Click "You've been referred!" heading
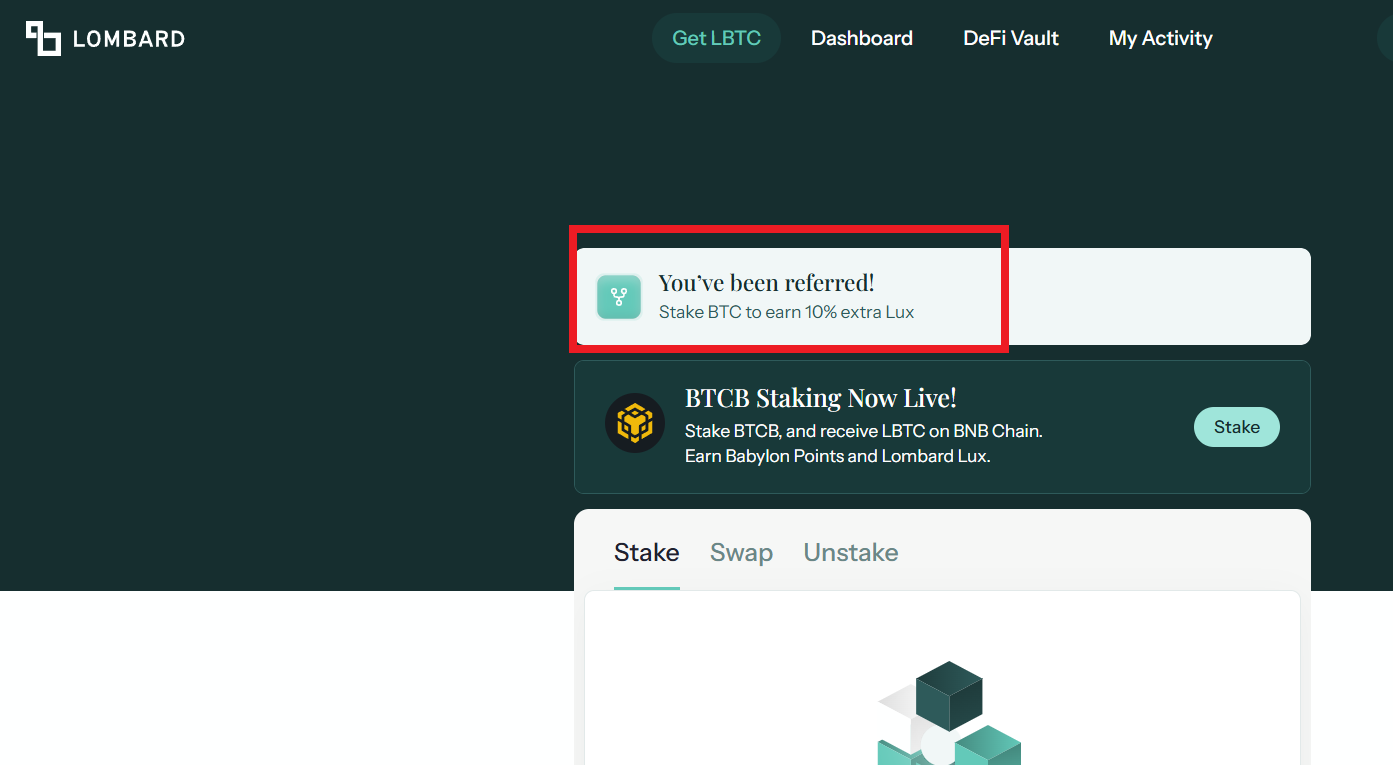This screenshot has height=765, width=1393. (x=766, y=283)
